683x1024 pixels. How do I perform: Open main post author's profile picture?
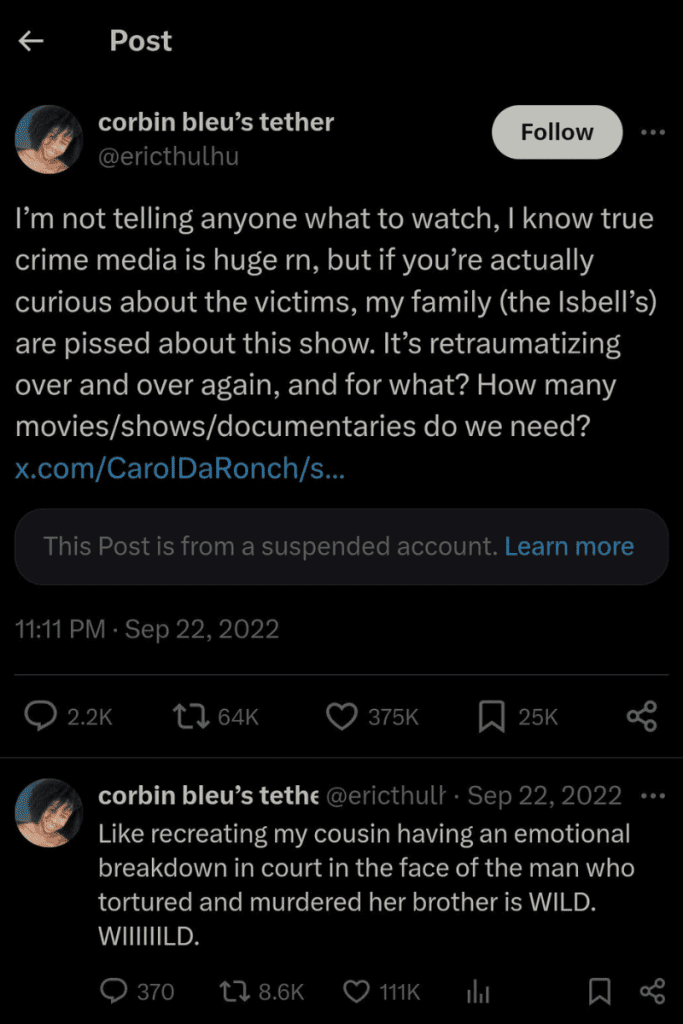tap(49, 139)
